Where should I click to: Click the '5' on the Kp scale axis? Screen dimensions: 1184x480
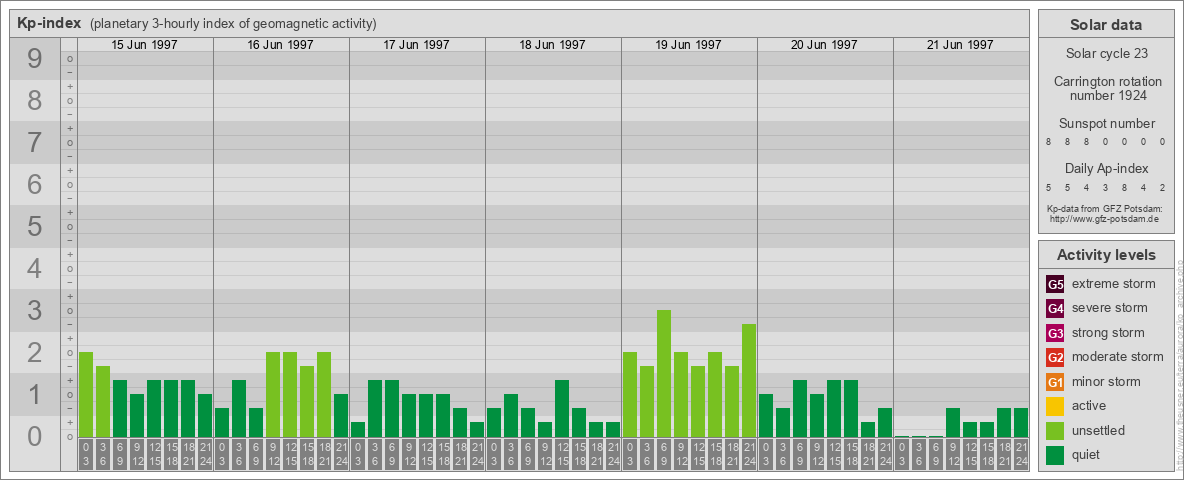click(35, 226)
